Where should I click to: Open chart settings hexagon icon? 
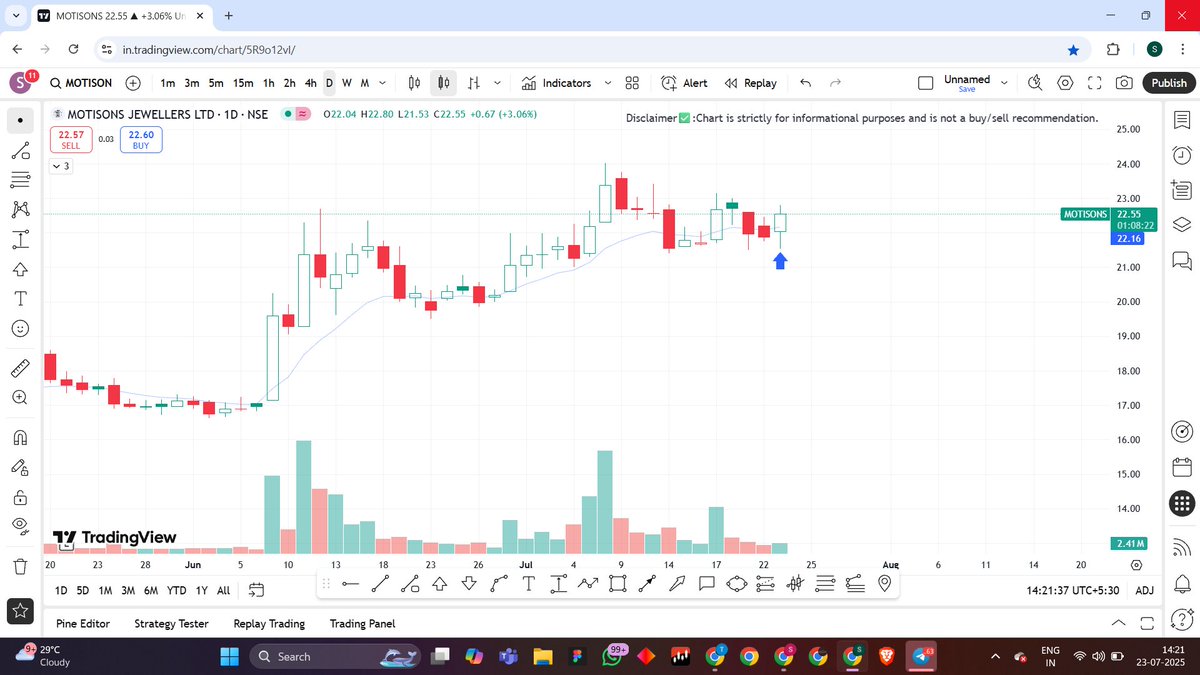[1065, 83]
